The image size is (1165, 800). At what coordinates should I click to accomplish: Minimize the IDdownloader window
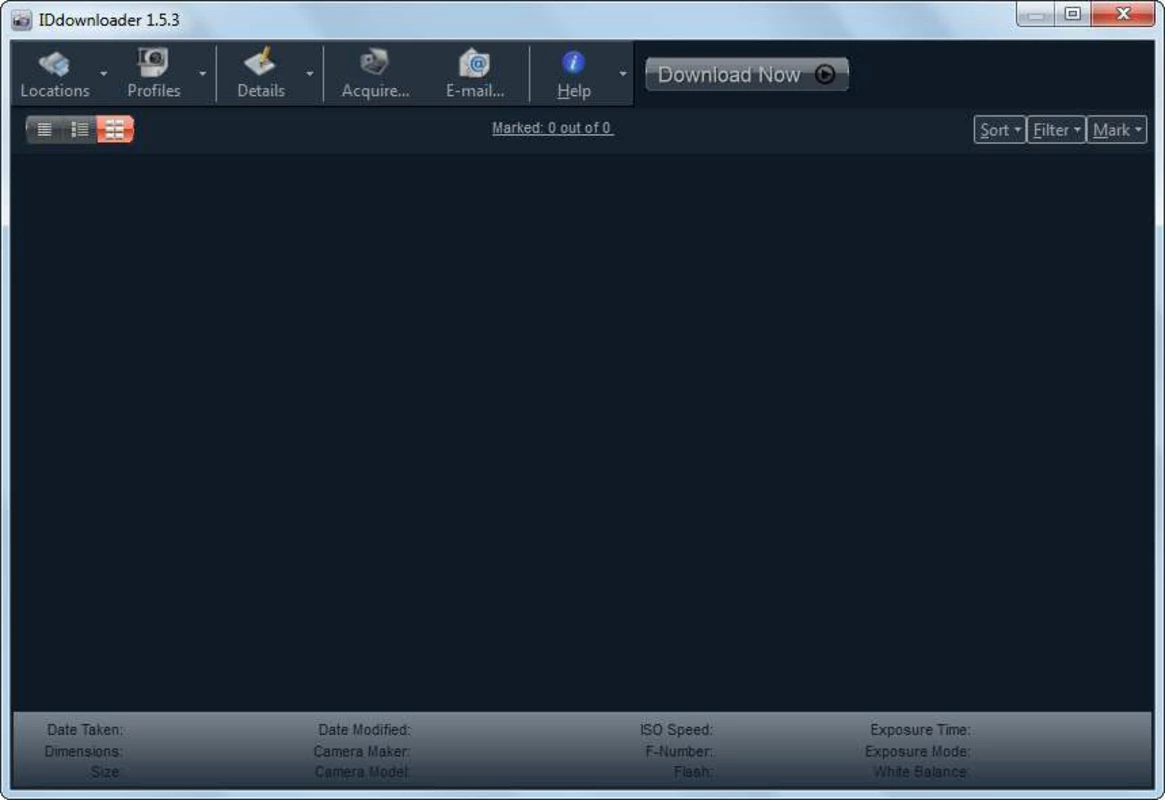(1036, 14)
